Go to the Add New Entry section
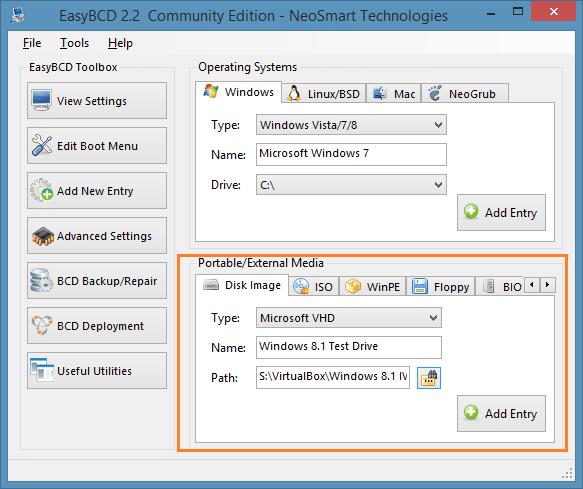This screenshot has height=489, width=583. coord(97,191)
